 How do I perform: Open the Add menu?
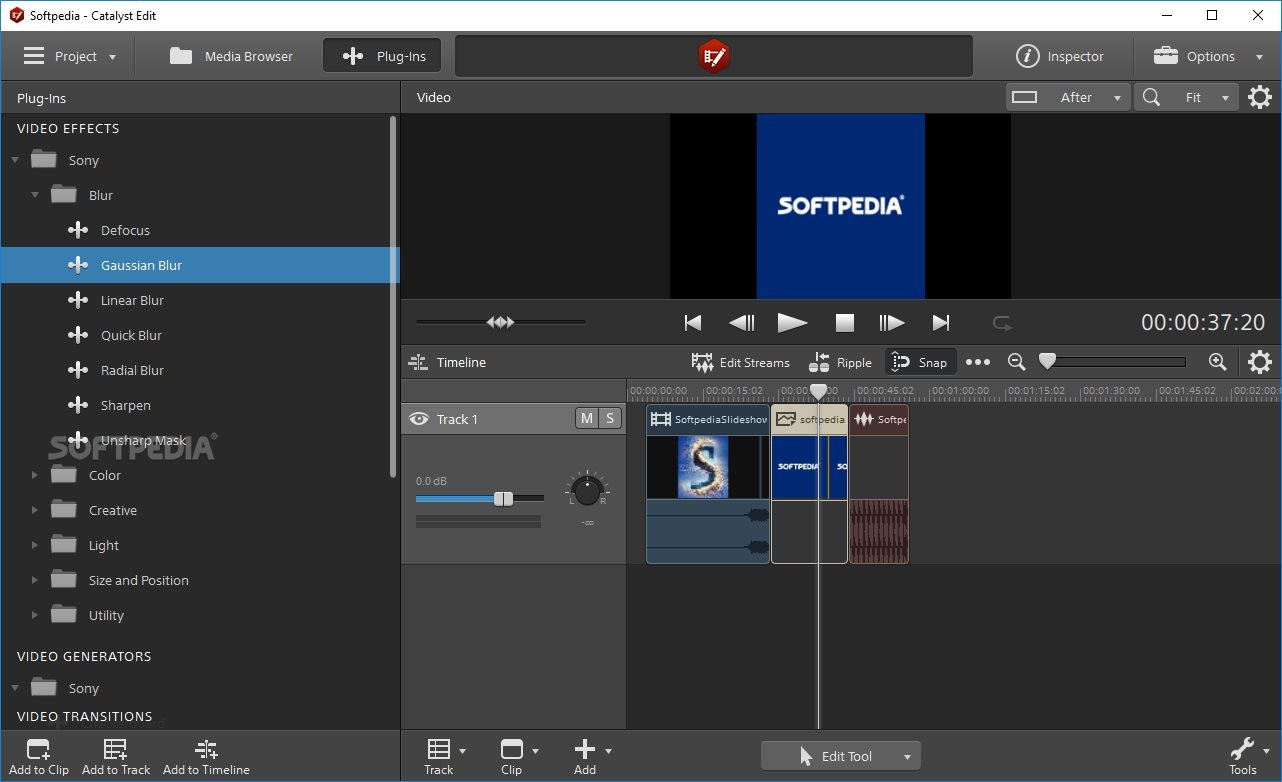click(x=591, y=757)
